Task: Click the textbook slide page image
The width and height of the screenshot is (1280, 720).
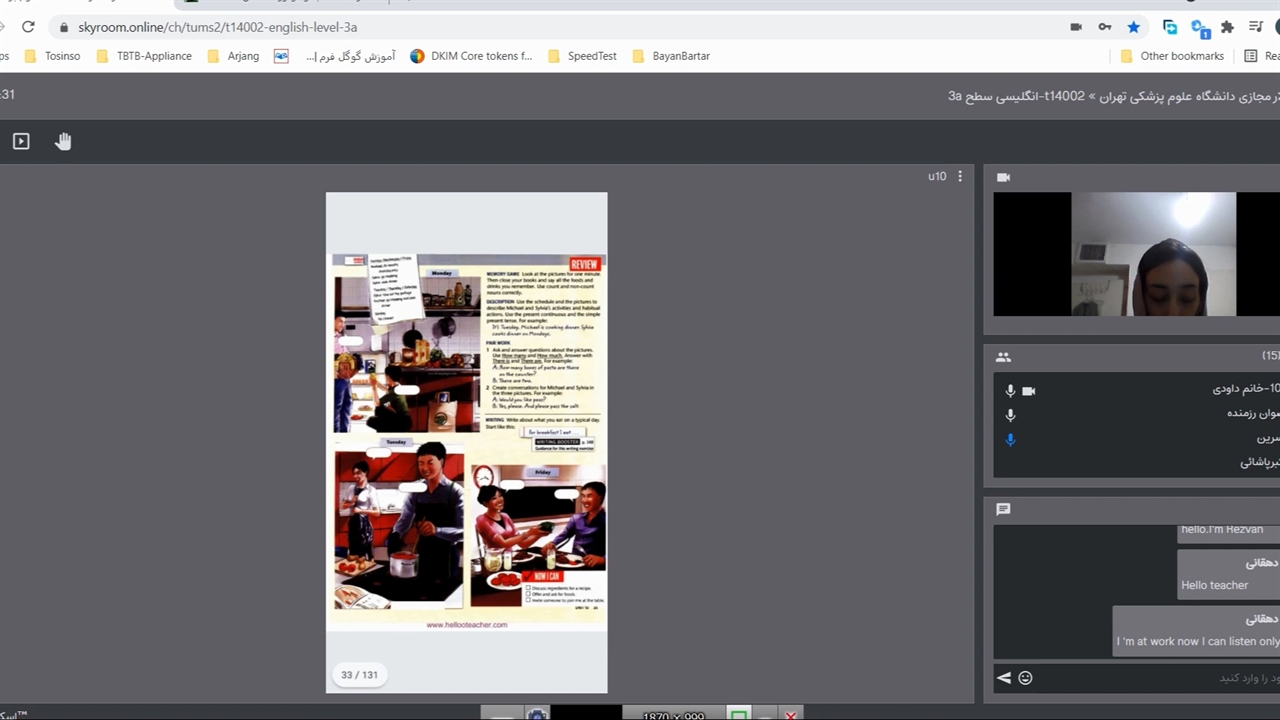Action: point(468,440)
